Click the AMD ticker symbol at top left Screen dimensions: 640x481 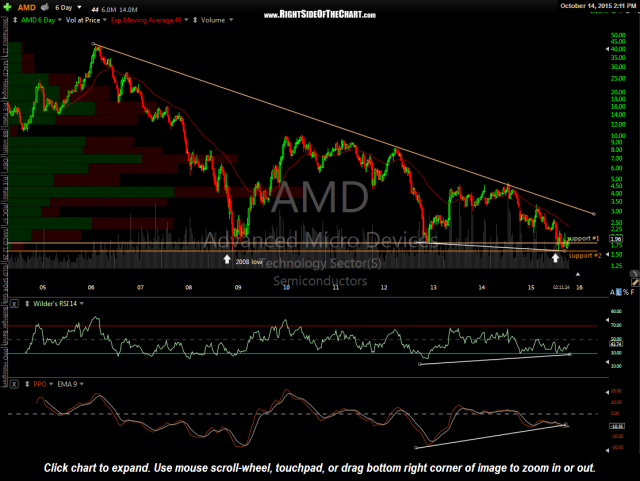point(27,8)
